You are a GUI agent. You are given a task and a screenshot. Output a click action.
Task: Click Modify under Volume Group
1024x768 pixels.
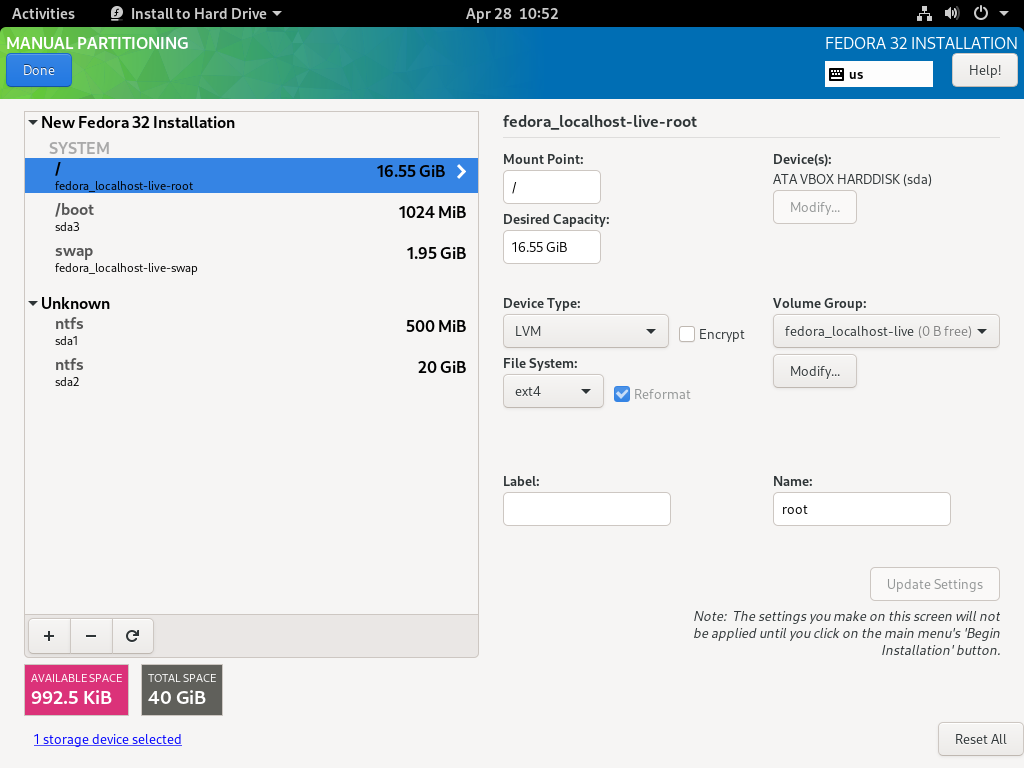point(814,371)
